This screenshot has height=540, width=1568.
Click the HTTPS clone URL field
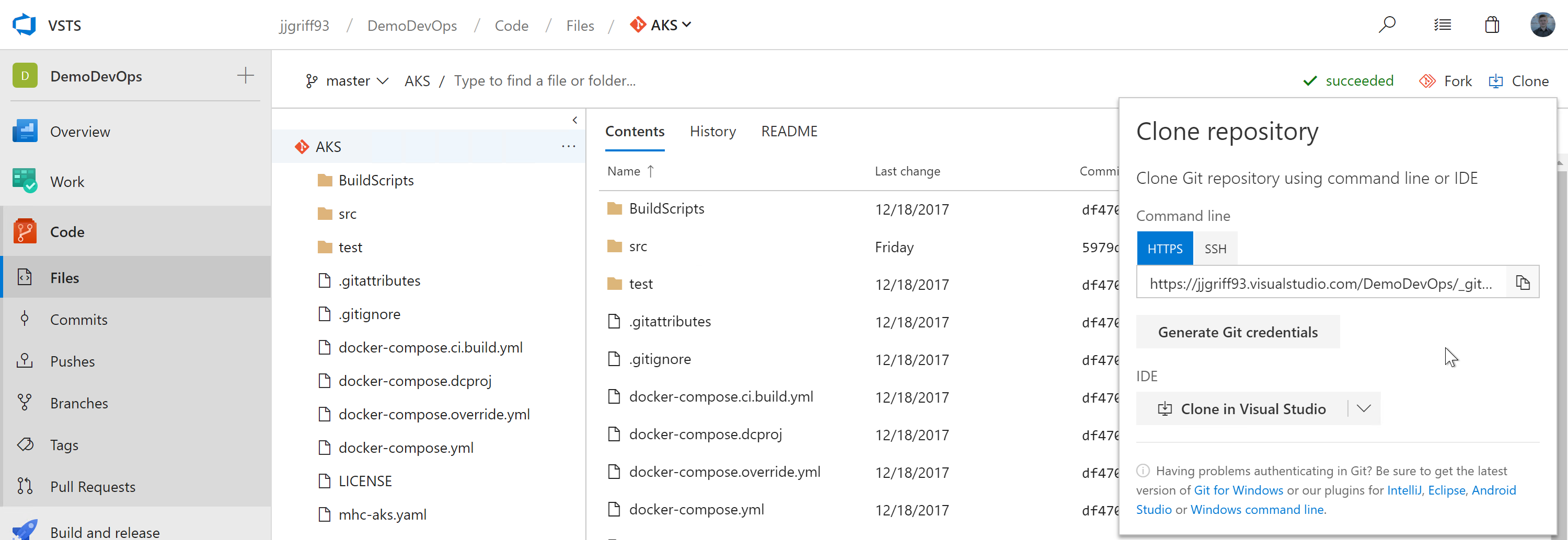(1321, 283)
